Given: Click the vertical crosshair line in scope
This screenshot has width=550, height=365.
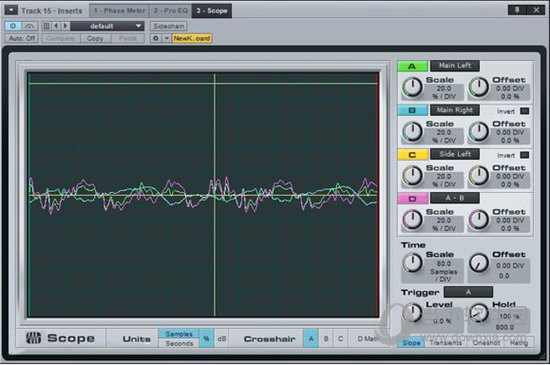Looking at the screenshot, I should click(215, 195).
